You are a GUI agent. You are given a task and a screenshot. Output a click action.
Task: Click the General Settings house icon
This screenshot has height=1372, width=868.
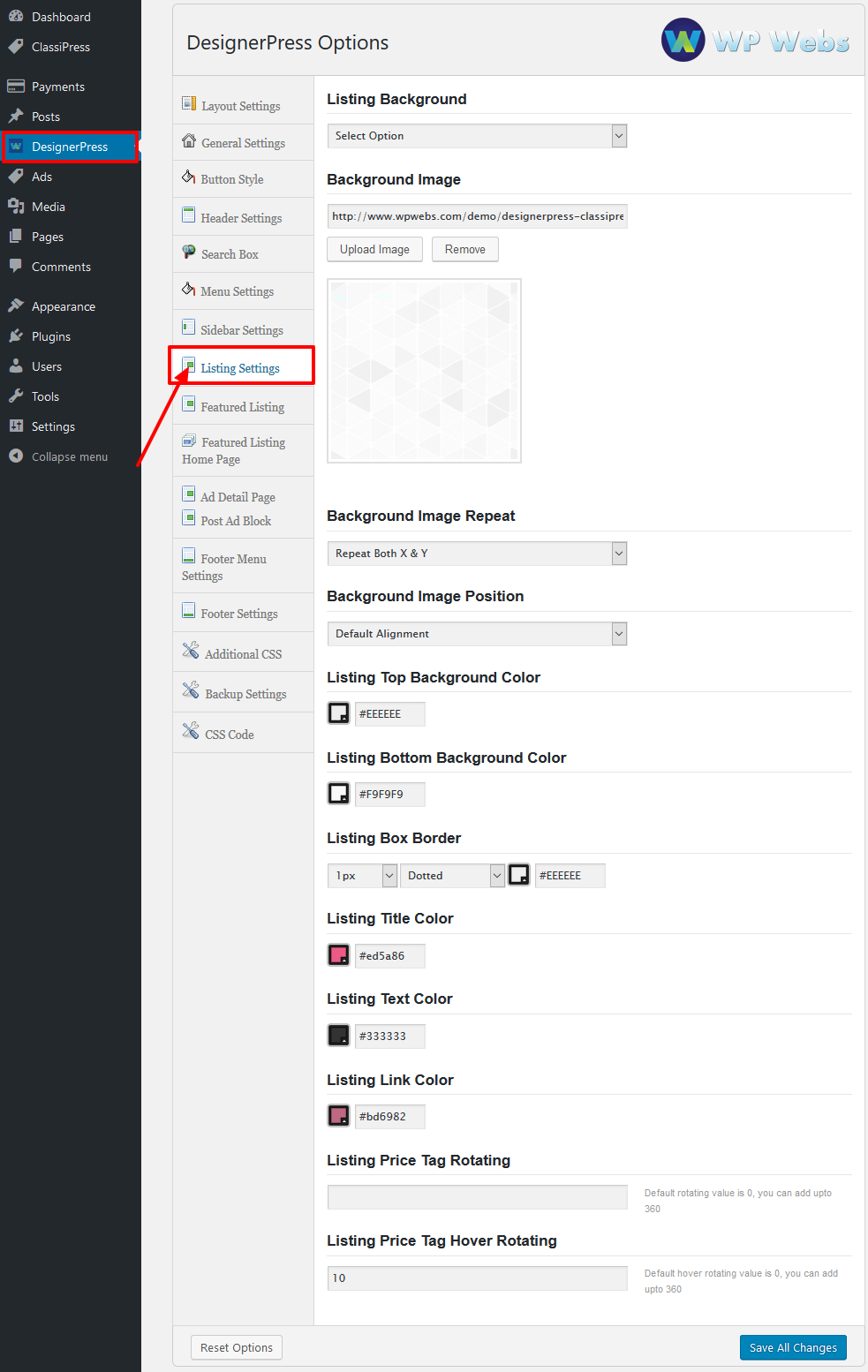(x=189, y=141)
